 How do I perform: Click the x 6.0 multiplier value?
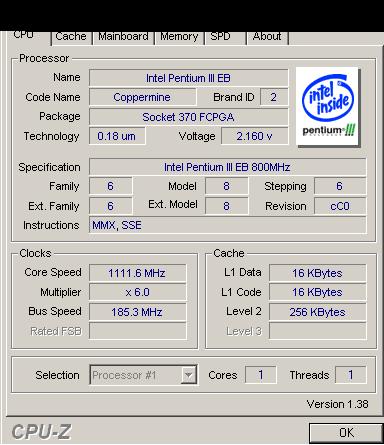(x=137, y=292)
